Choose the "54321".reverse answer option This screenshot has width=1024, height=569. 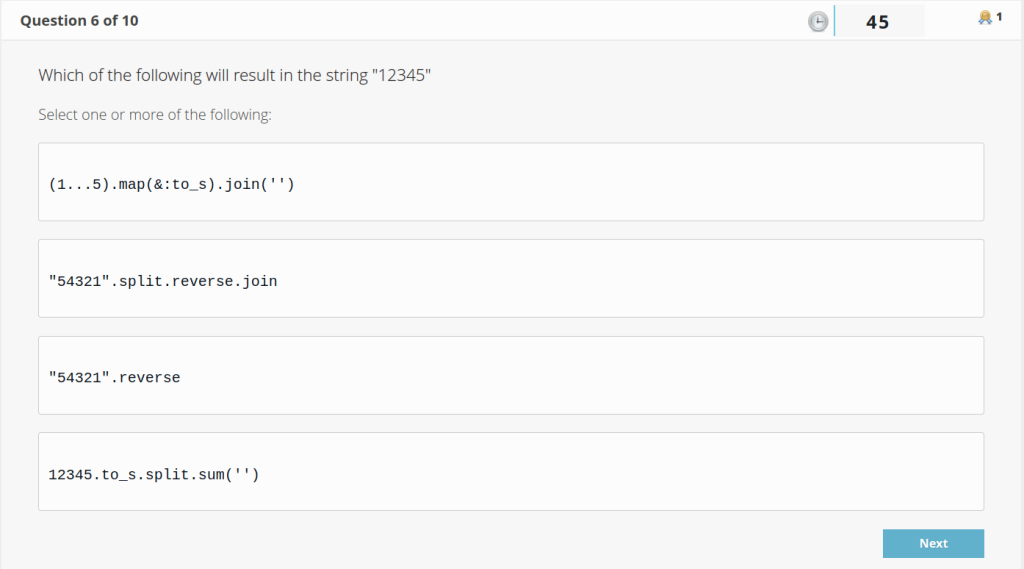(x=510, y=375)
